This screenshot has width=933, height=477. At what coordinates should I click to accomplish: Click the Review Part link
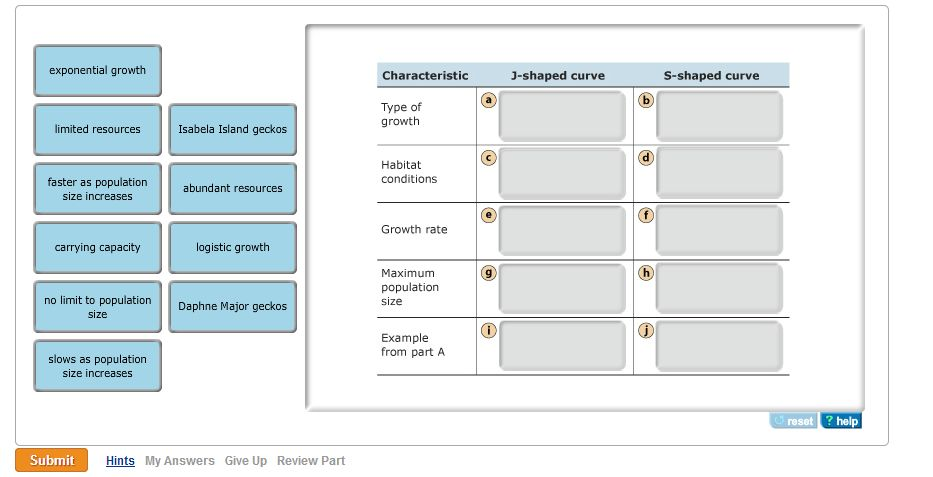point(311,461)
